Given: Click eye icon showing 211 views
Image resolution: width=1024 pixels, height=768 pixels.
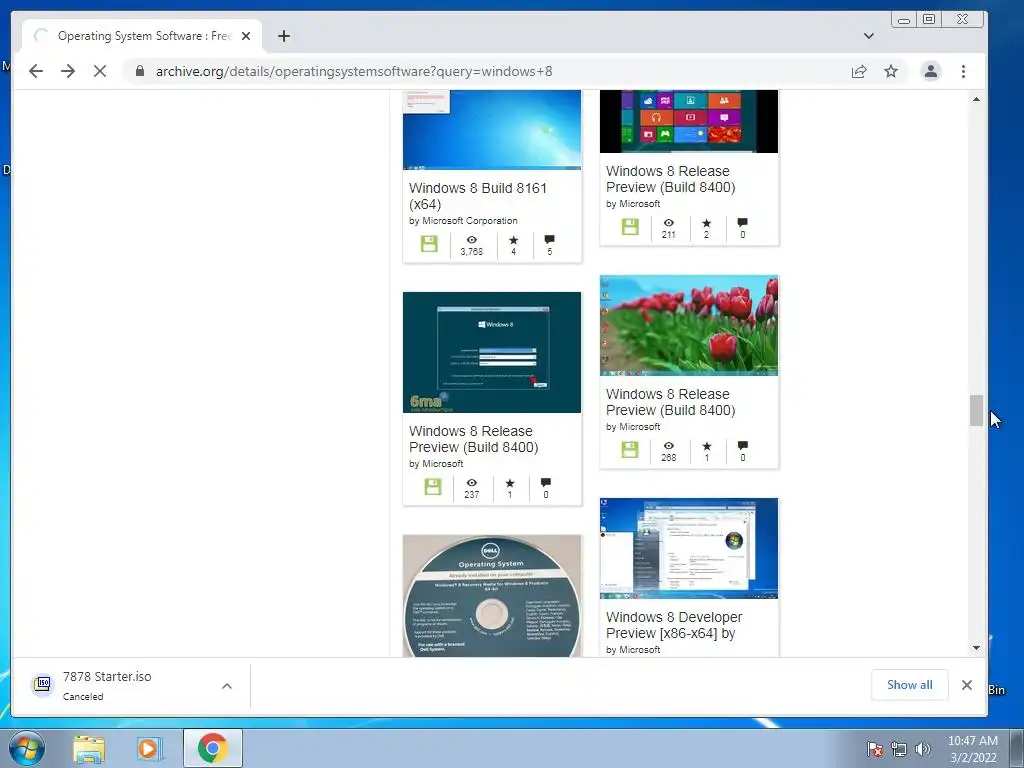Looking at the screenshot, I should tap(669, 223).
